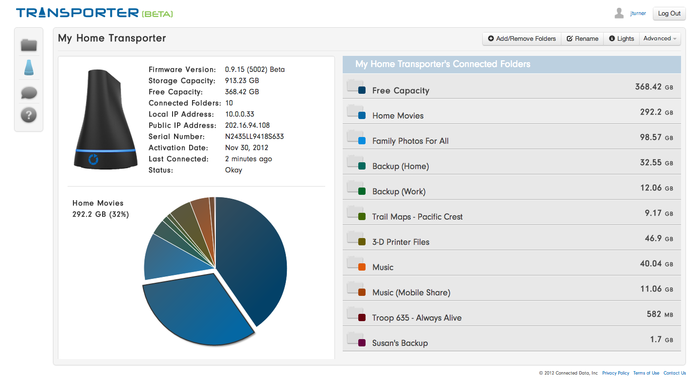Click the Home Movies 292.2 GB chart label

point(100,209)
